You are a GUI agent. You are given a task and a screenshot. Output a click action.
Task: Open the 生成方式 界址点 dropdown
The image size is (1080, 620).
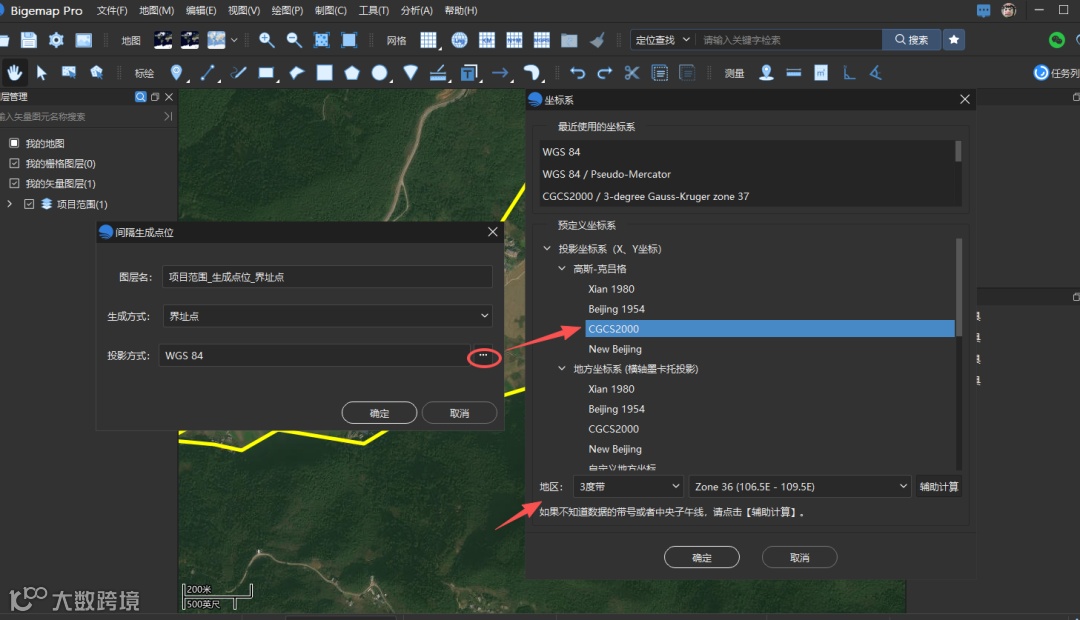328,316
